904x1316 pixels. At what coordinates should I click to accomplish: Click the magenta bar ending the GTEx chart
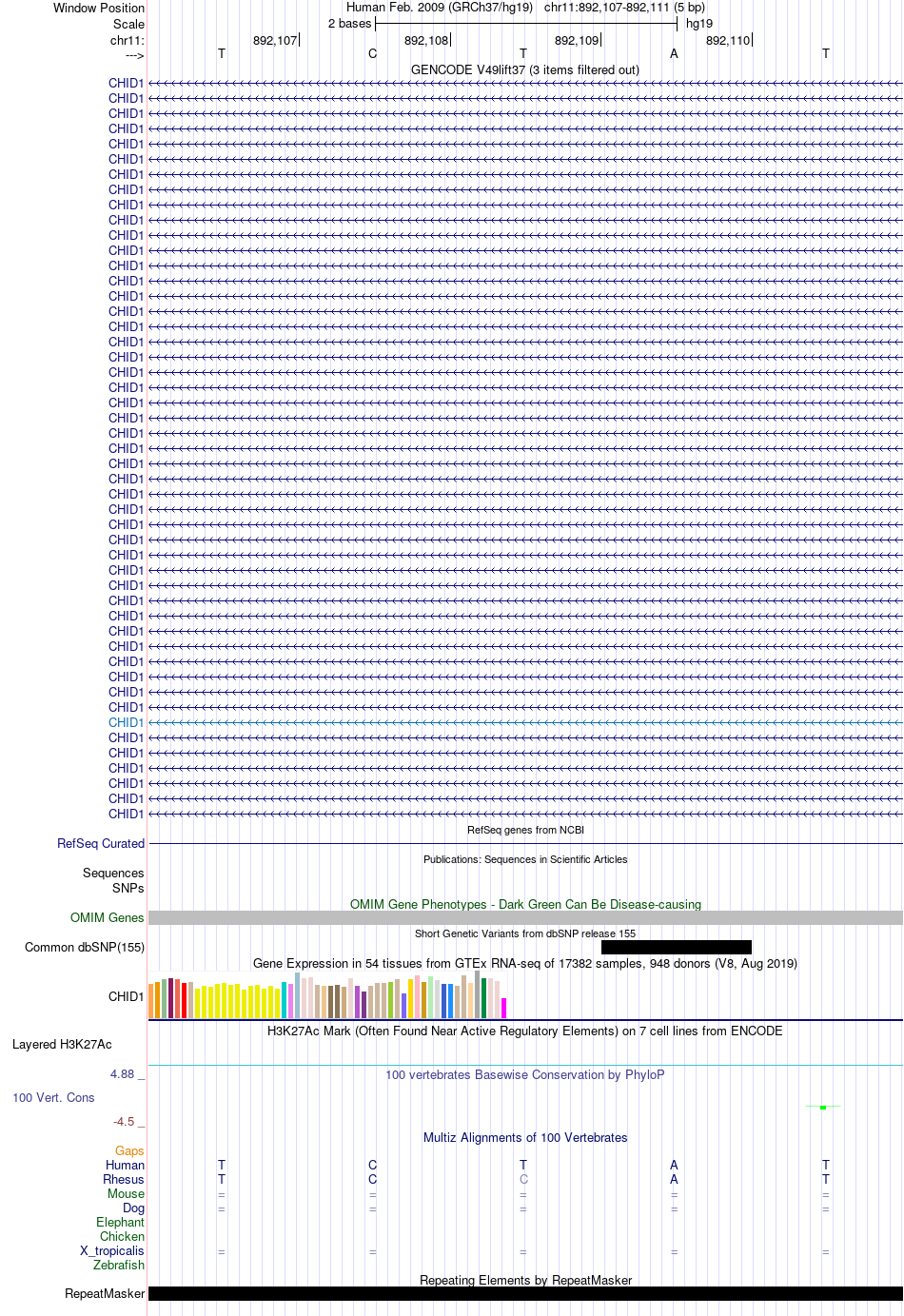click(504, 1008)
